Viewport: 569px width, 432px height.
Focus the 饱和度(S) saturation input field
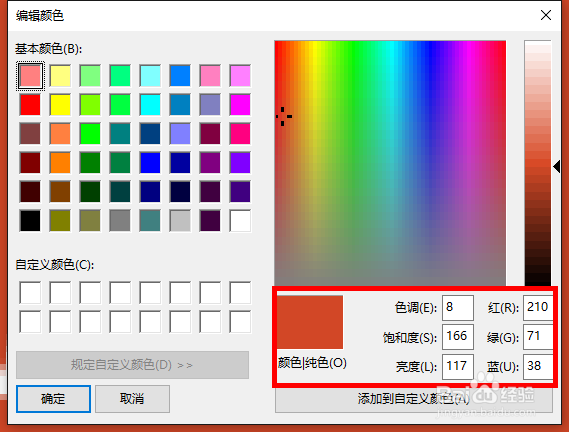(x=458, y=337)
